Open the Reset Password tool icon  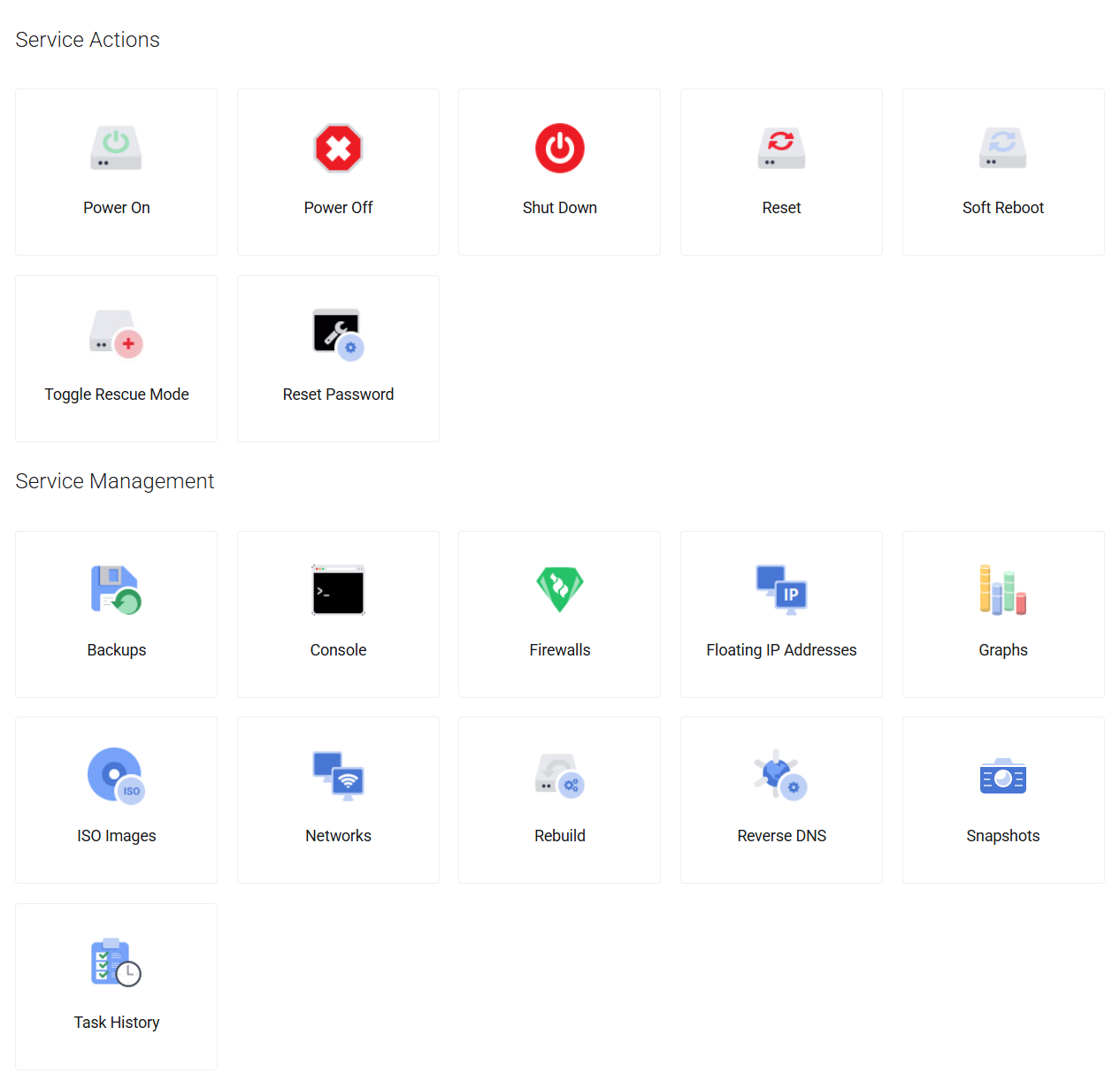click(x=338, y=334)
